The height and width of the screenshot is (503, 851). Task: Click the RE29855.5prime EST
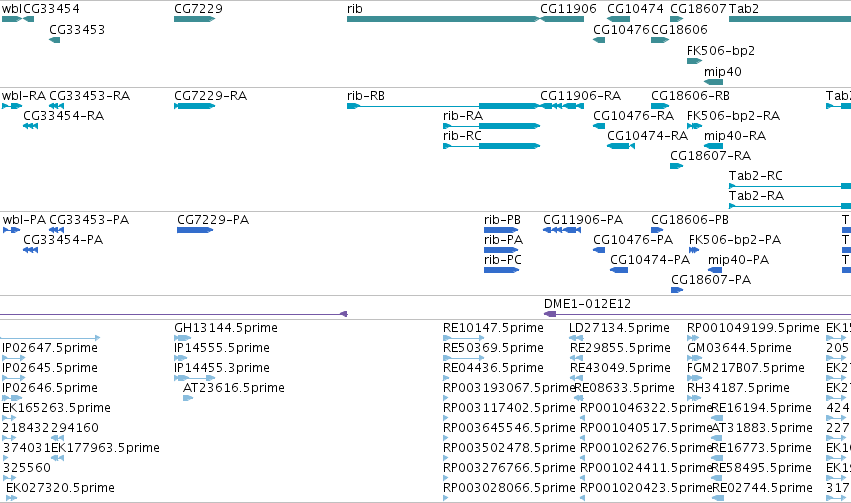pyautogui.click(x=576, y=358)
